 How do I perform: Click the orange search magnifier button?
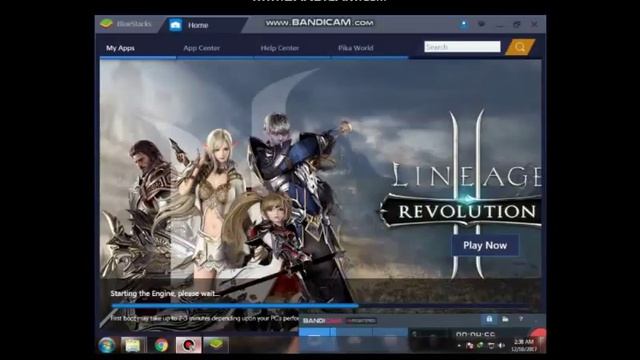520,47
